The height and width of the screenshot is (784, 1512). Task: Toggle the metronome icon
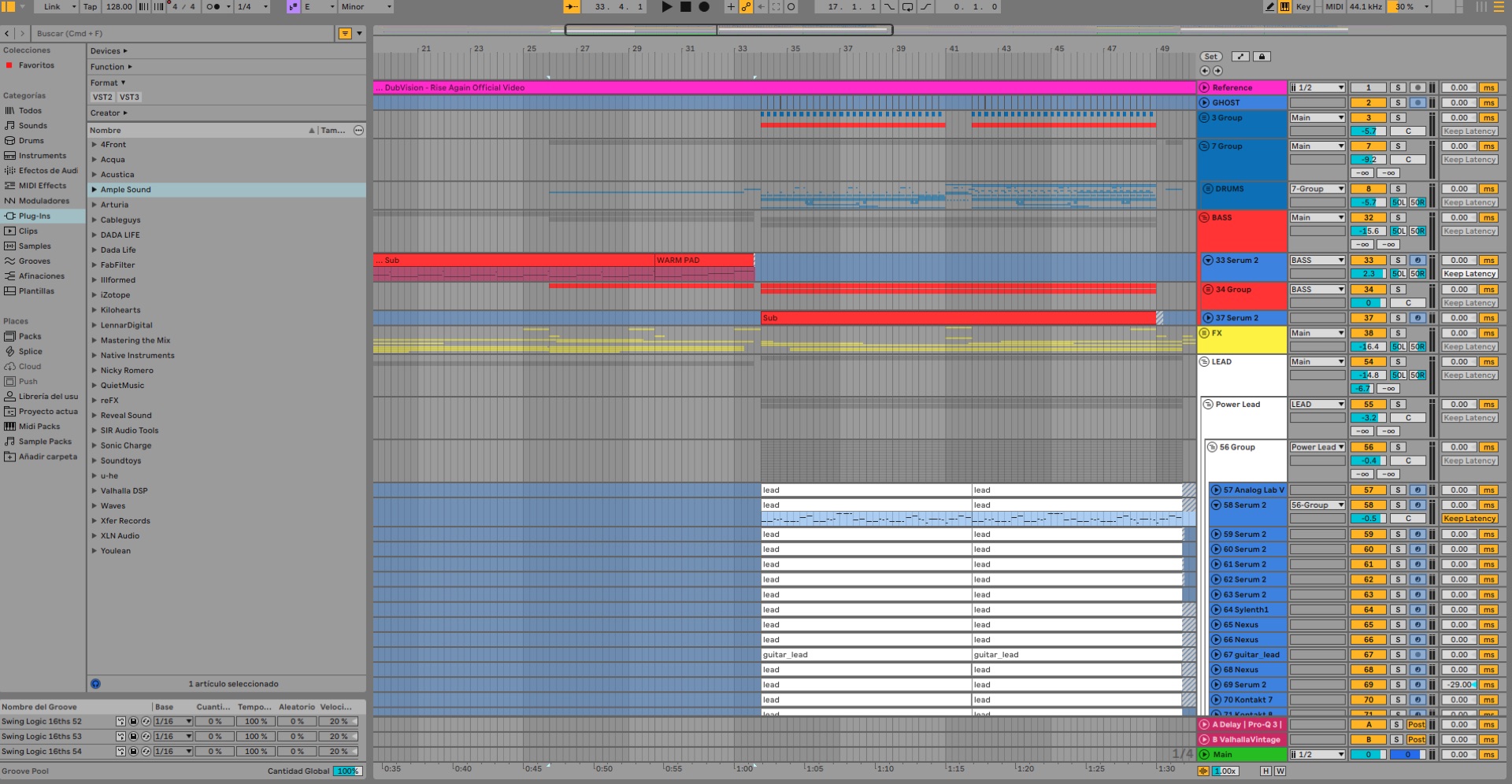pyautogui.click(x=213, y=6)
